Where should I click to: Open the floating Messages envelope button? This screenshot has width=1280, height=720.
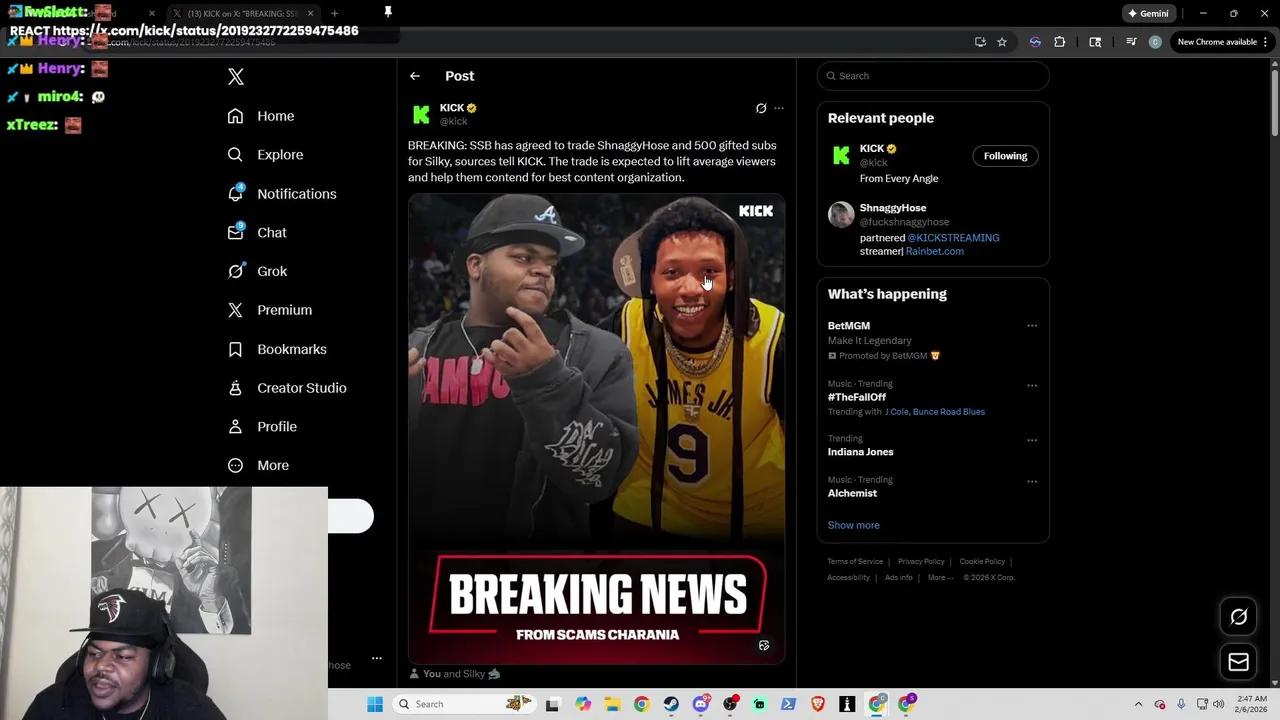1238,662
